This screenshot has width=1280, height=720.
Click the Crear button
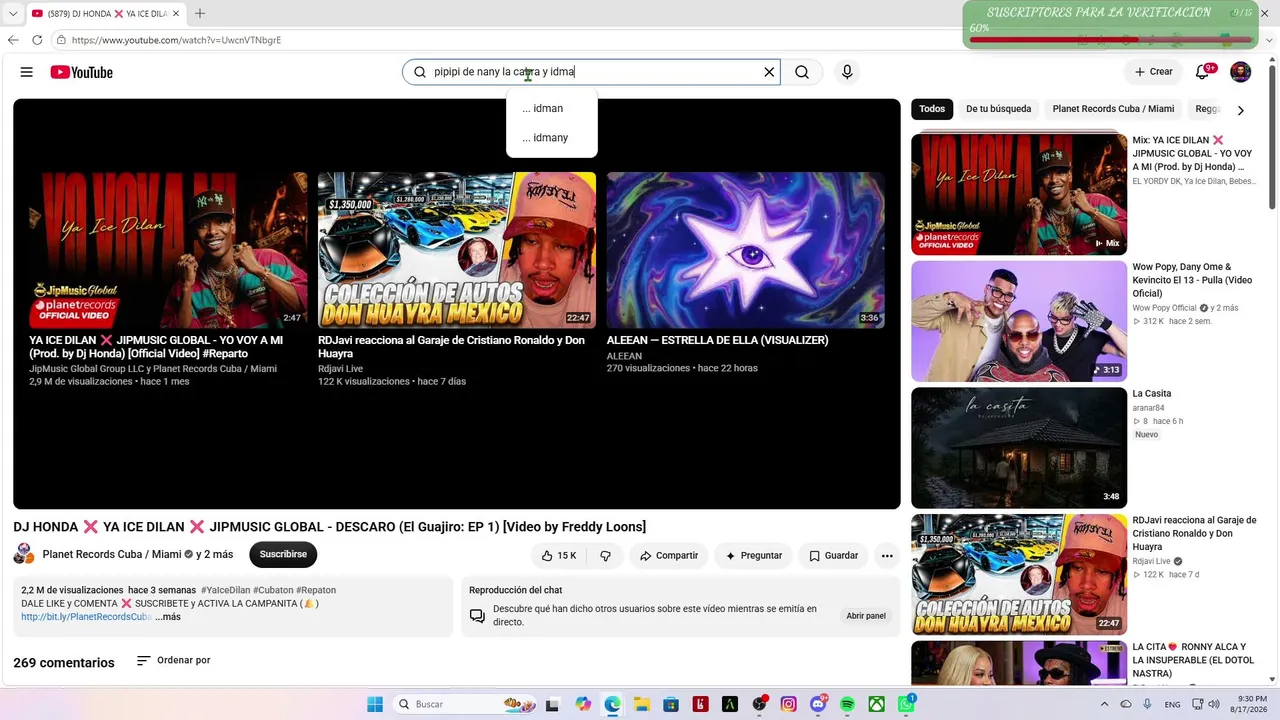[1153, 72]
